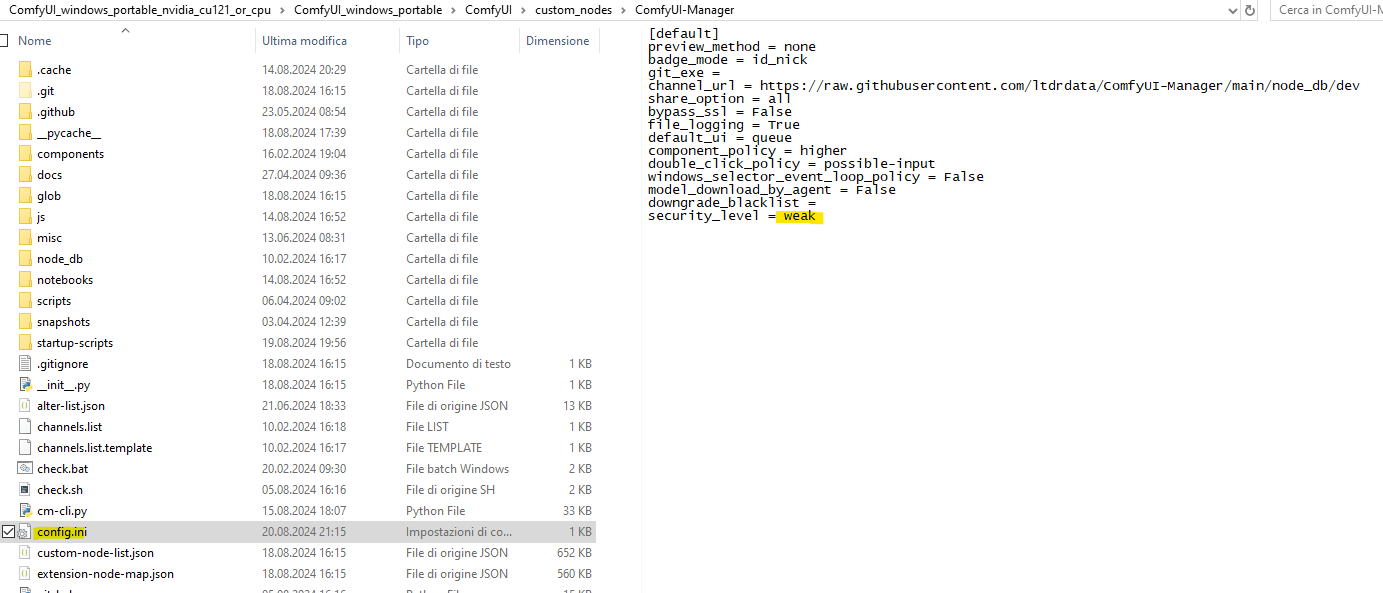Viewport: 1383px width, 593px height.
Task: Toggle the select-all checkbox in header
Action: click(3, 41)
